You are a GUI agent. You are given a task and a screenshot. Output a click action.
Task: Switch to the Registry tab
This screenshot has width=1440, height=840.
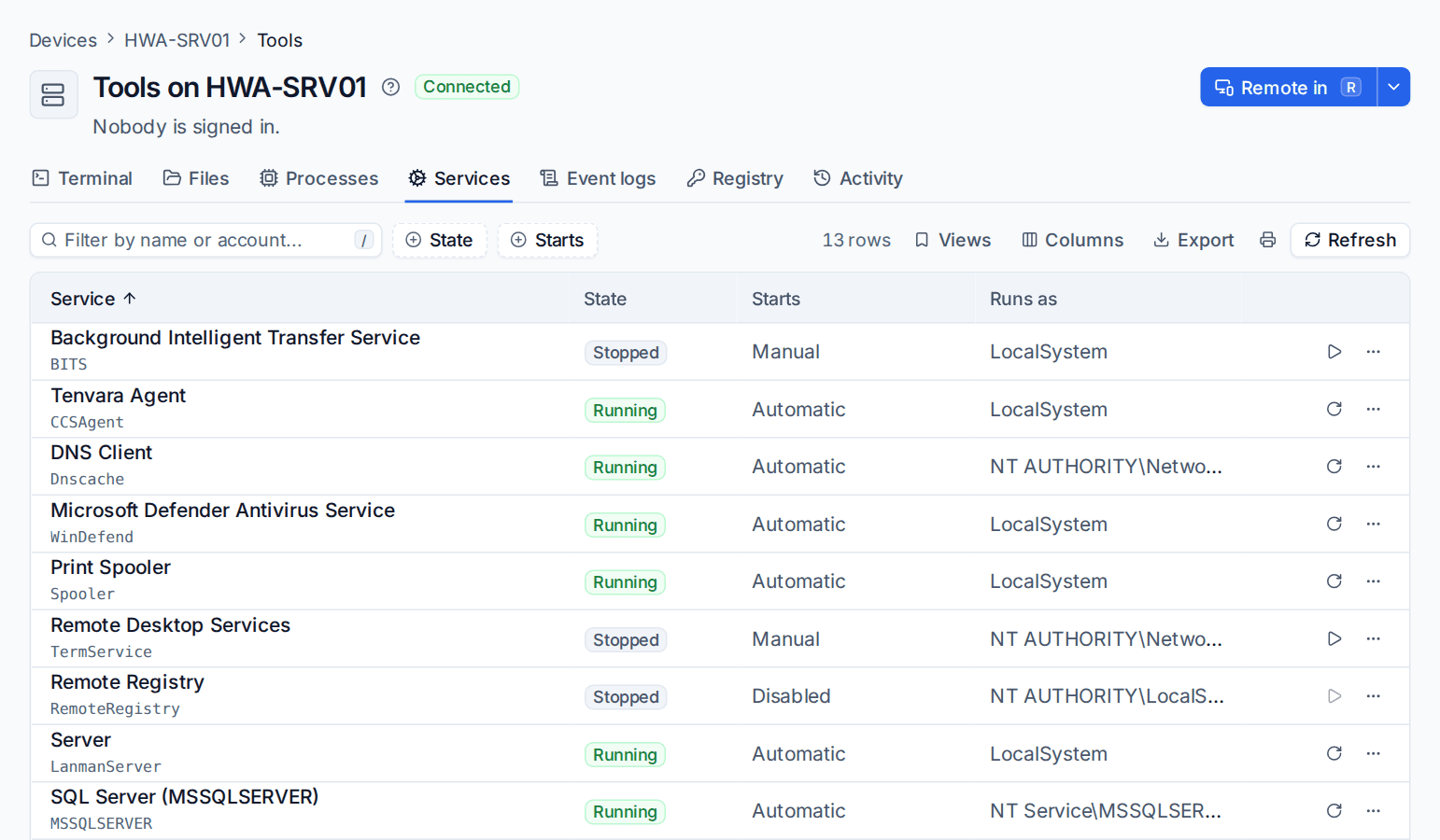[x=735, y=178]
